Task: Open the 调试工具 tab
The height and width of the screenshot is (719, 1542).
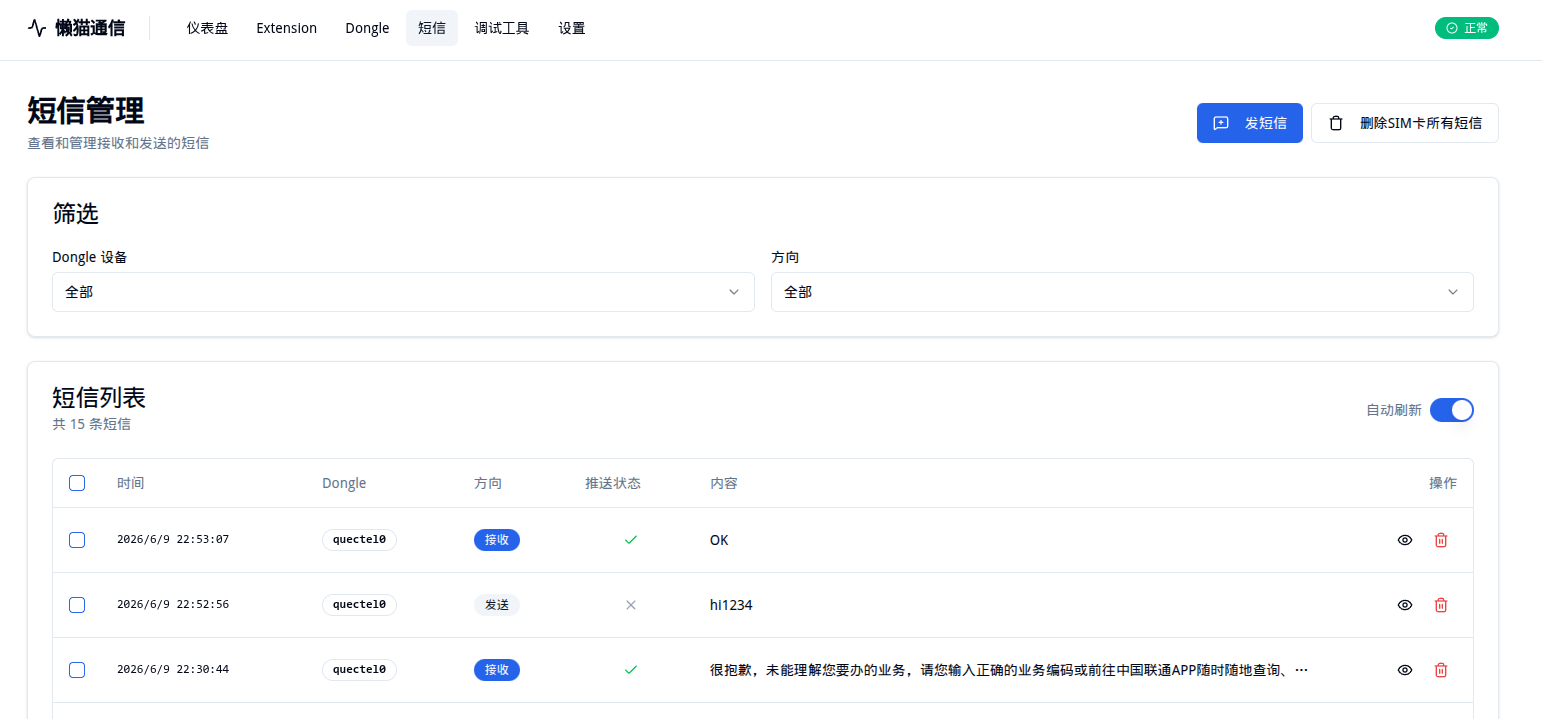Action: (502, 28)
